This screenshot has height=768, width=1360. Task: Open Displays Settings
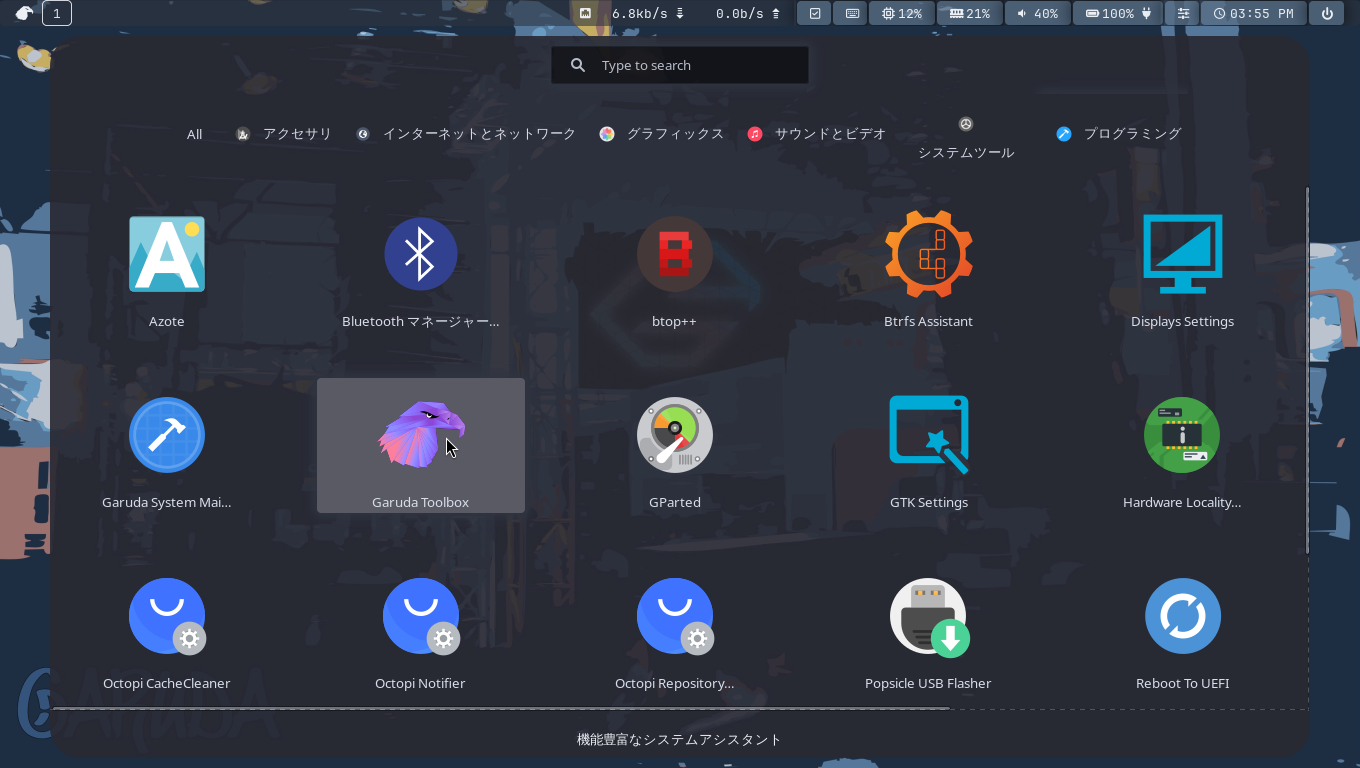pos(1182,265)
